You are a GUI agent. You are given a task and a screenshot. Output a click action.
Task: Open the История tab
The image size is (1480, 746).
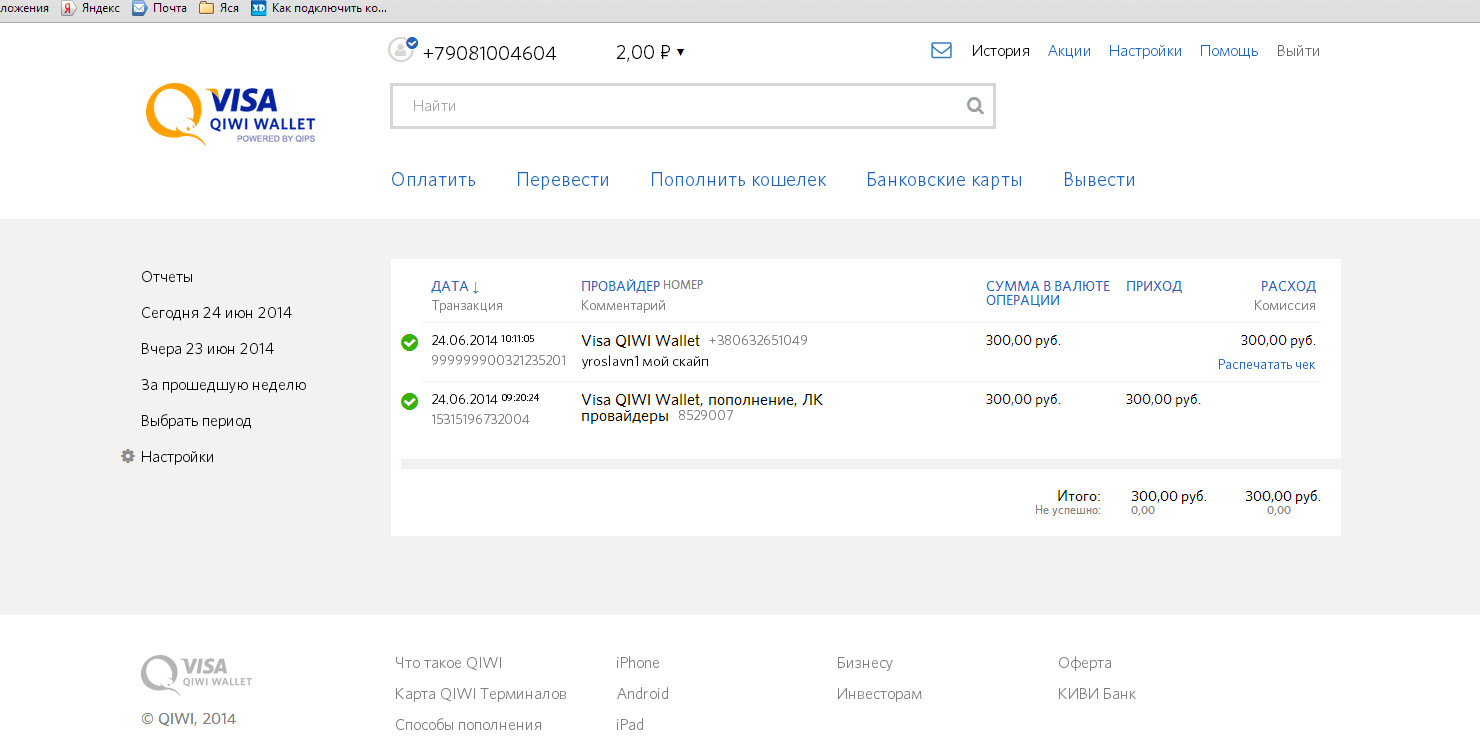pyautogui.click(x=1000, y=51)
